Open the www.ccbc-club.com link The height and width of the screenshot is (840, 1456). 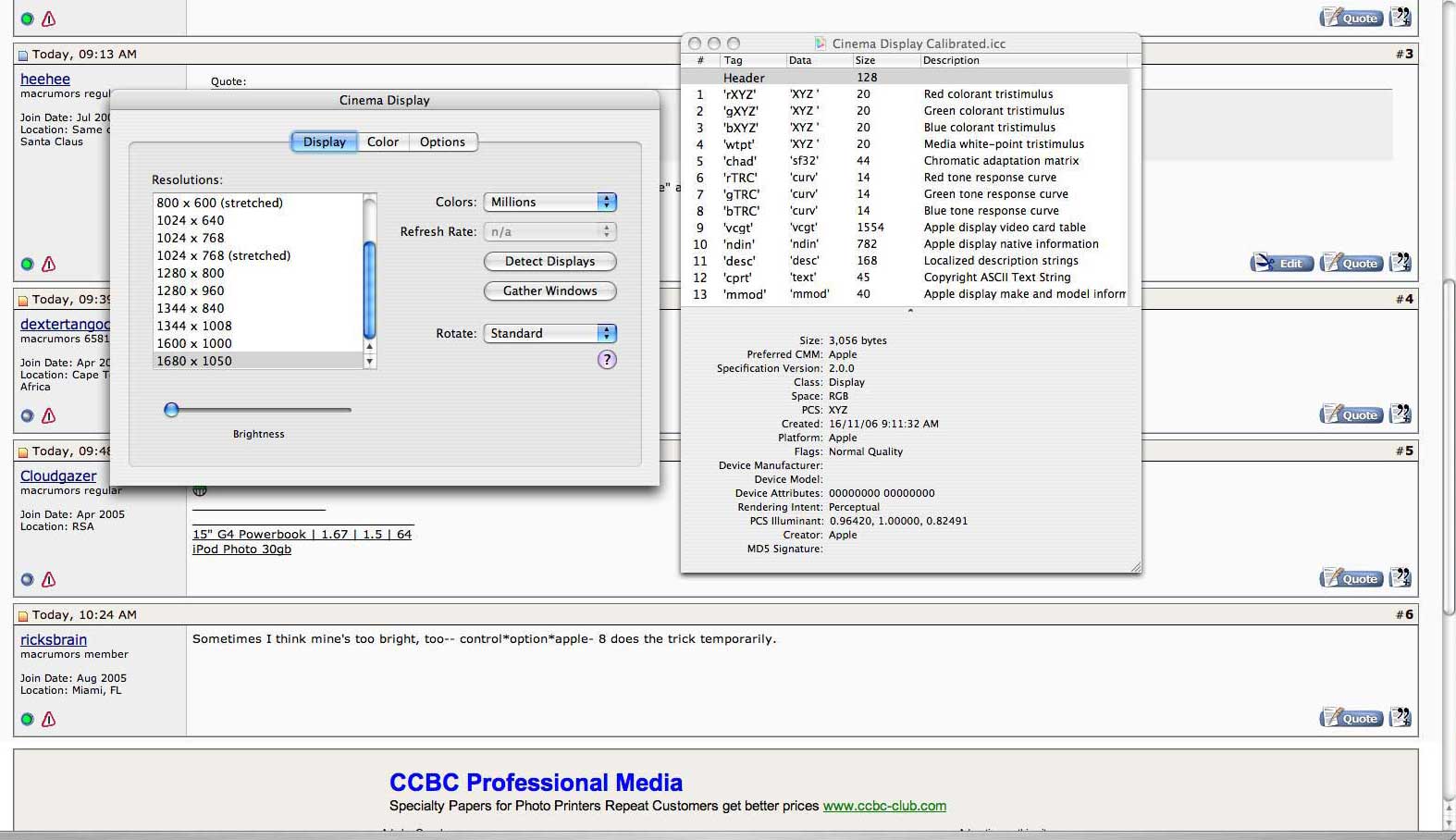(x=884, y=806)
